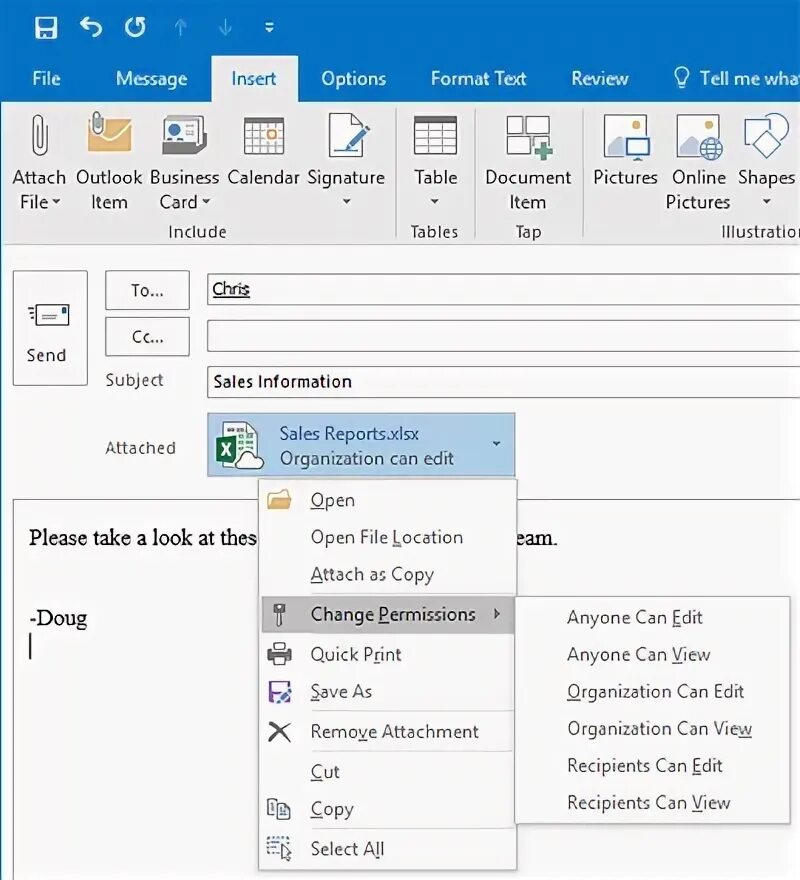Open the Format Text tab
Screen dimensions: 800x880
point(478,79)
